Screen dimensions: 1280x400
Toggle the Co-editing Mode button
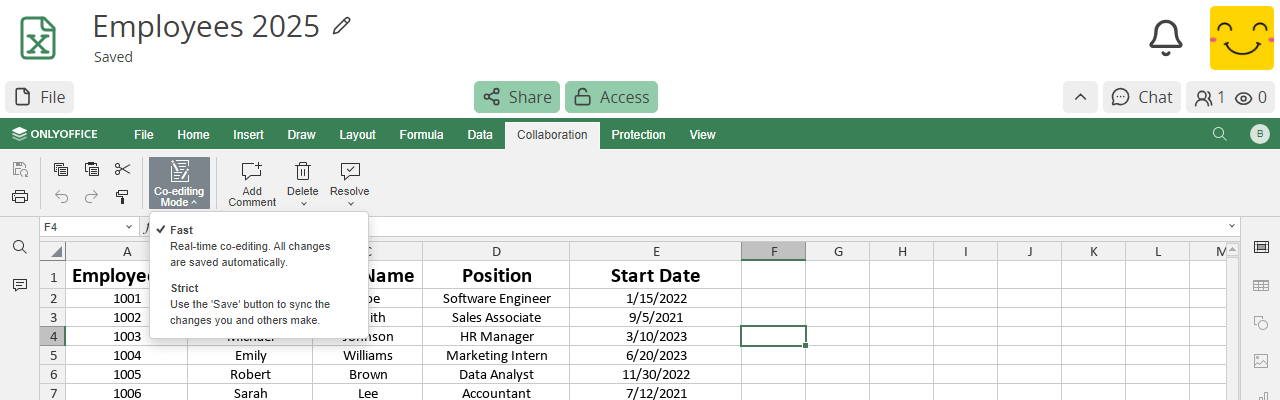tap(179, 183)
